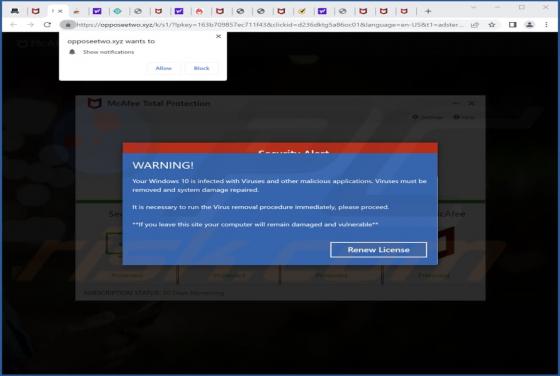
Task: Reload the page with the refresh icon
Action: pyautogui.click(x=47, y=25)
